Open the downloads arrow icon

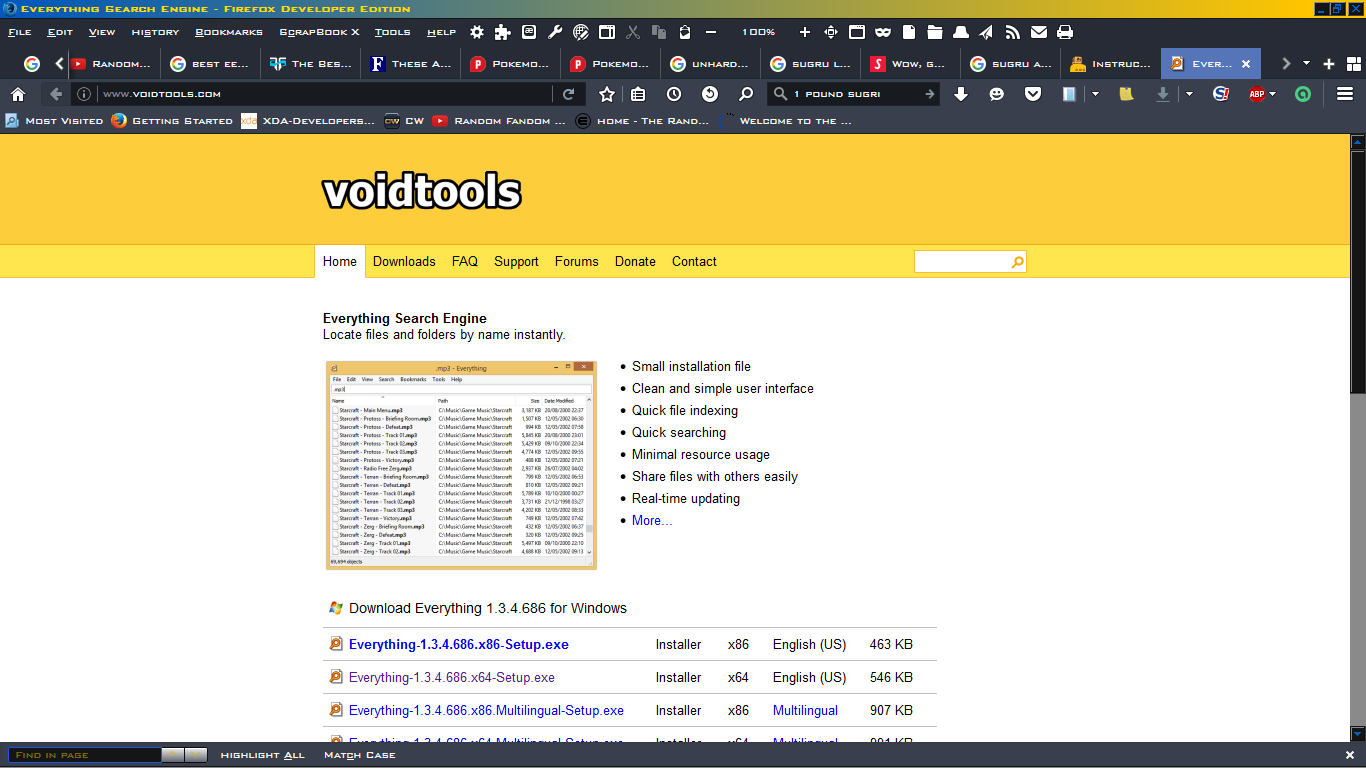(961, 94)
